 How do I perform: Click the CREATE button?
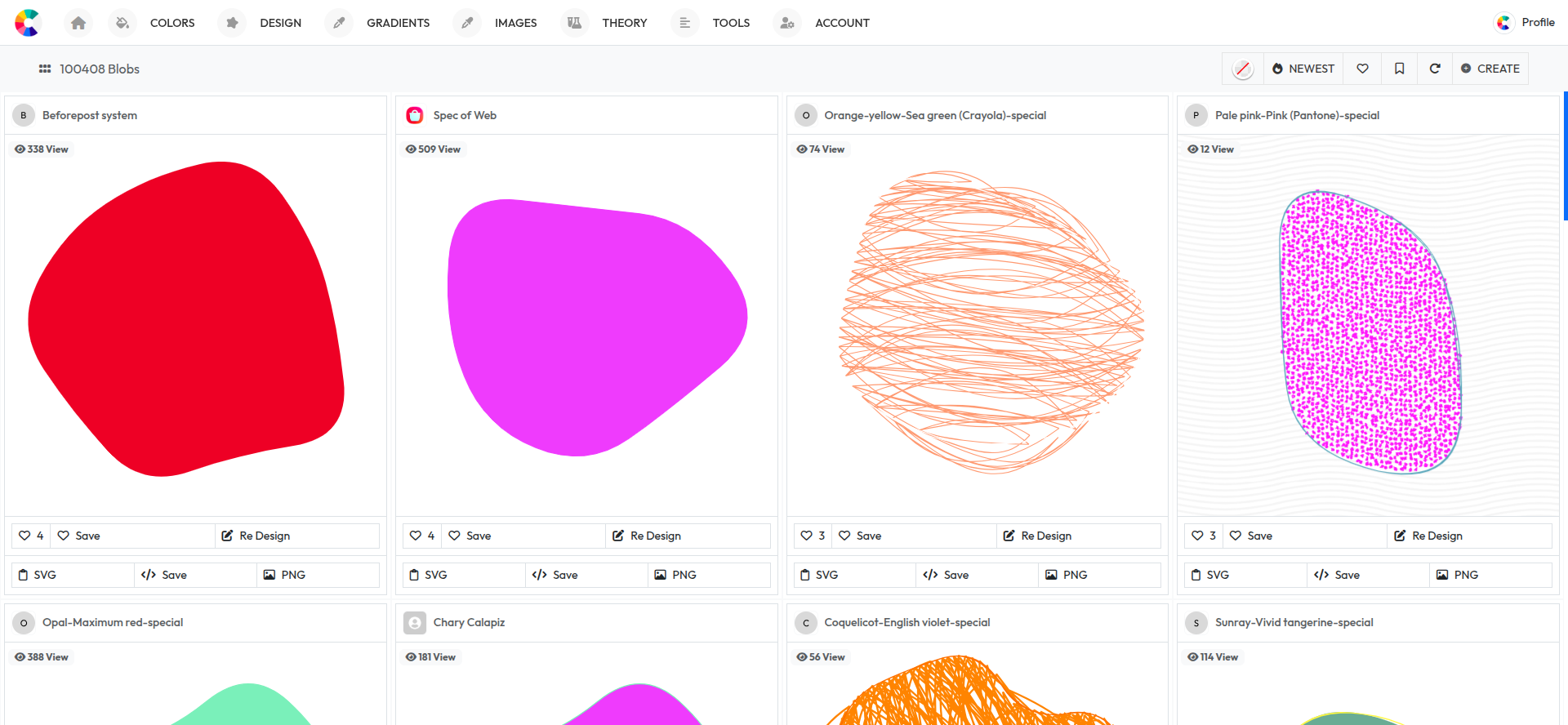[1490, 69]
